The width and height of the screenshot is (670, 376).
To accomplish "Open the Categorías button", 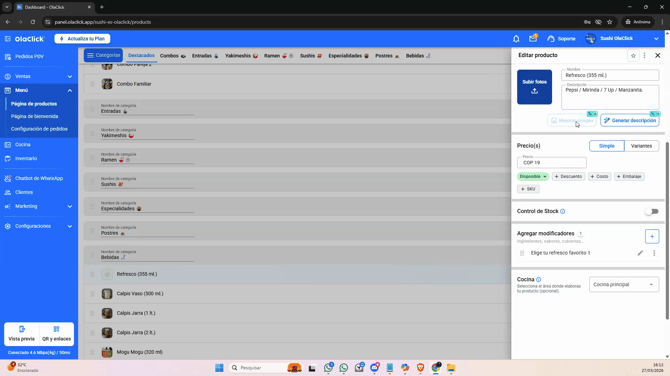I will (x=103, y=56).
